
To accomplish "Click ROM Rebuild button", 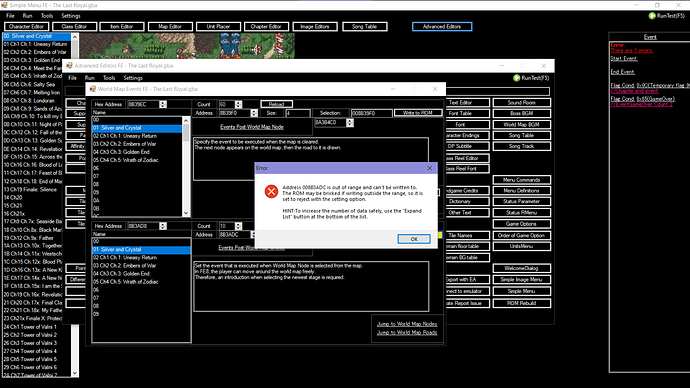I will (x=521, y=303).
